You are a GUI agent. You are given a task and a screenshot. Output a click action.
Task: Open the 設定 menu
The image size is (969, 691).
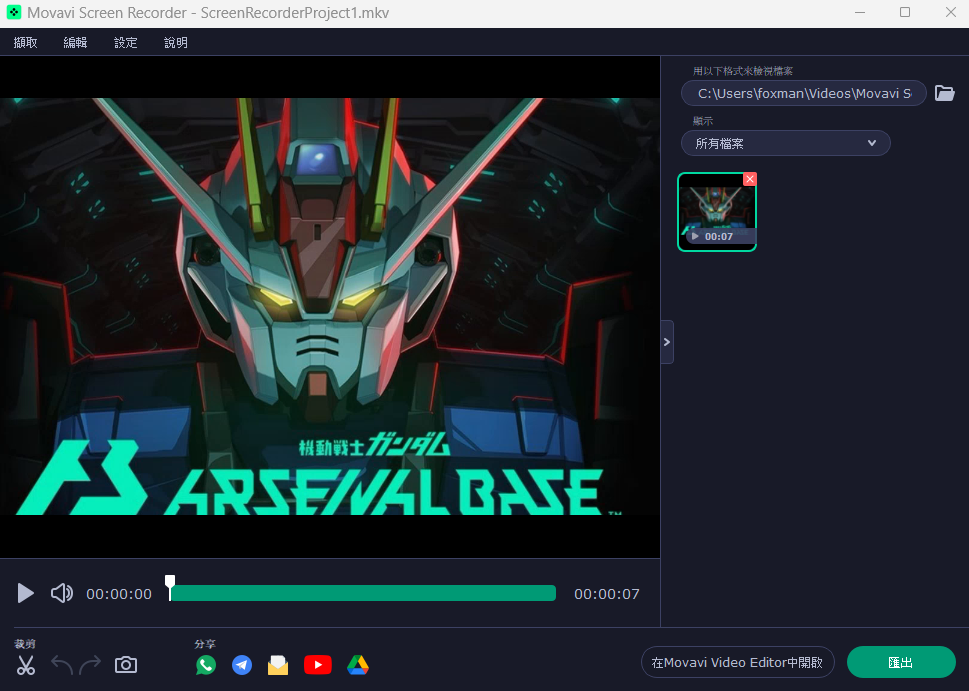(125, 43)
